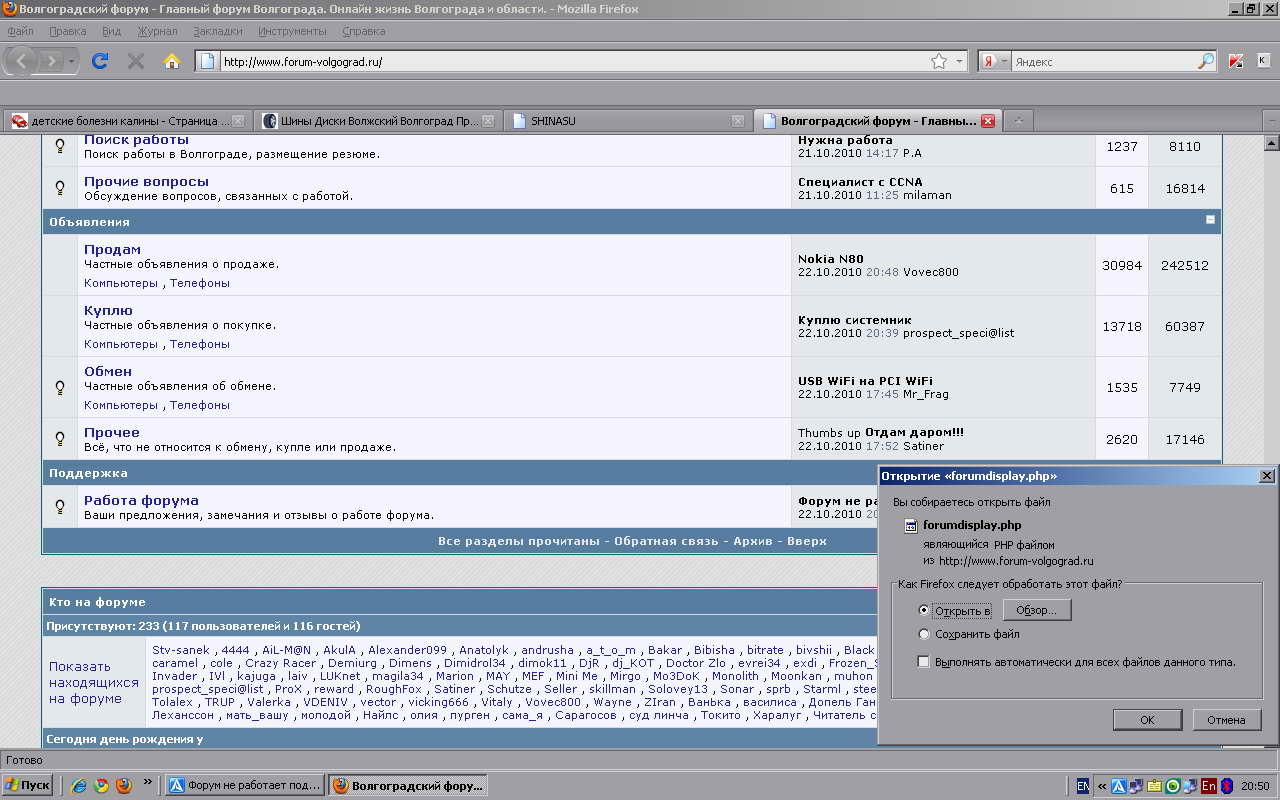The height and width of the screenshot is (800, 1280).
Task: Click the search magnifier in the Yandex box
Action: (1205, 61)
